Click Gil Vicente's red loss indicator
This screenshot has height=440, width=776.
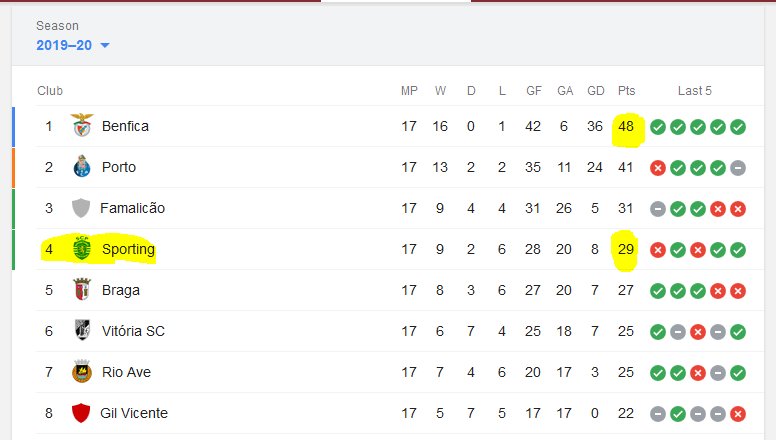pos(738,414)
